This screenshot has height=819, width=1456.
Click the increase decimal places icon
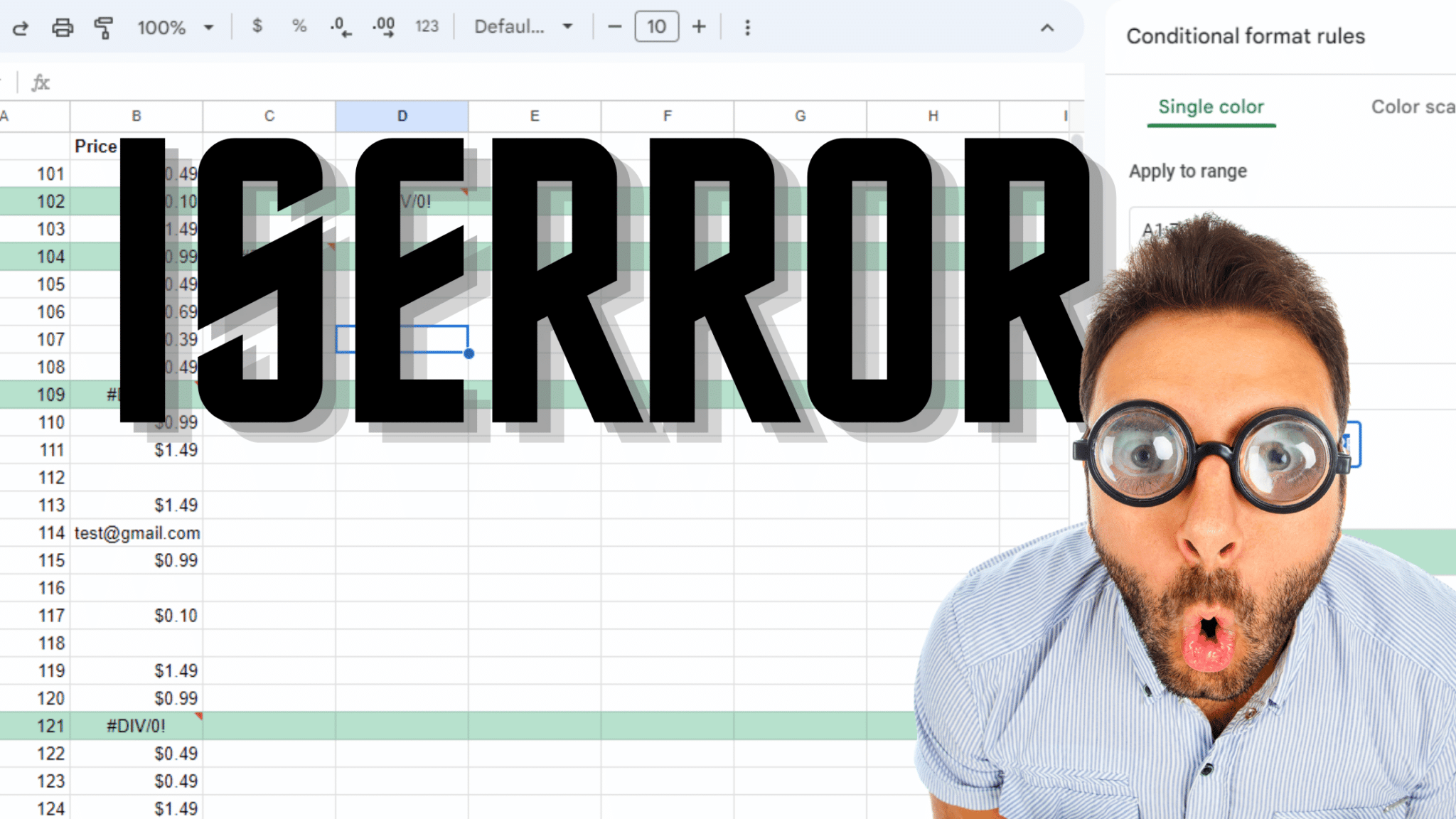pyautogui.click(x=384, y=27)
